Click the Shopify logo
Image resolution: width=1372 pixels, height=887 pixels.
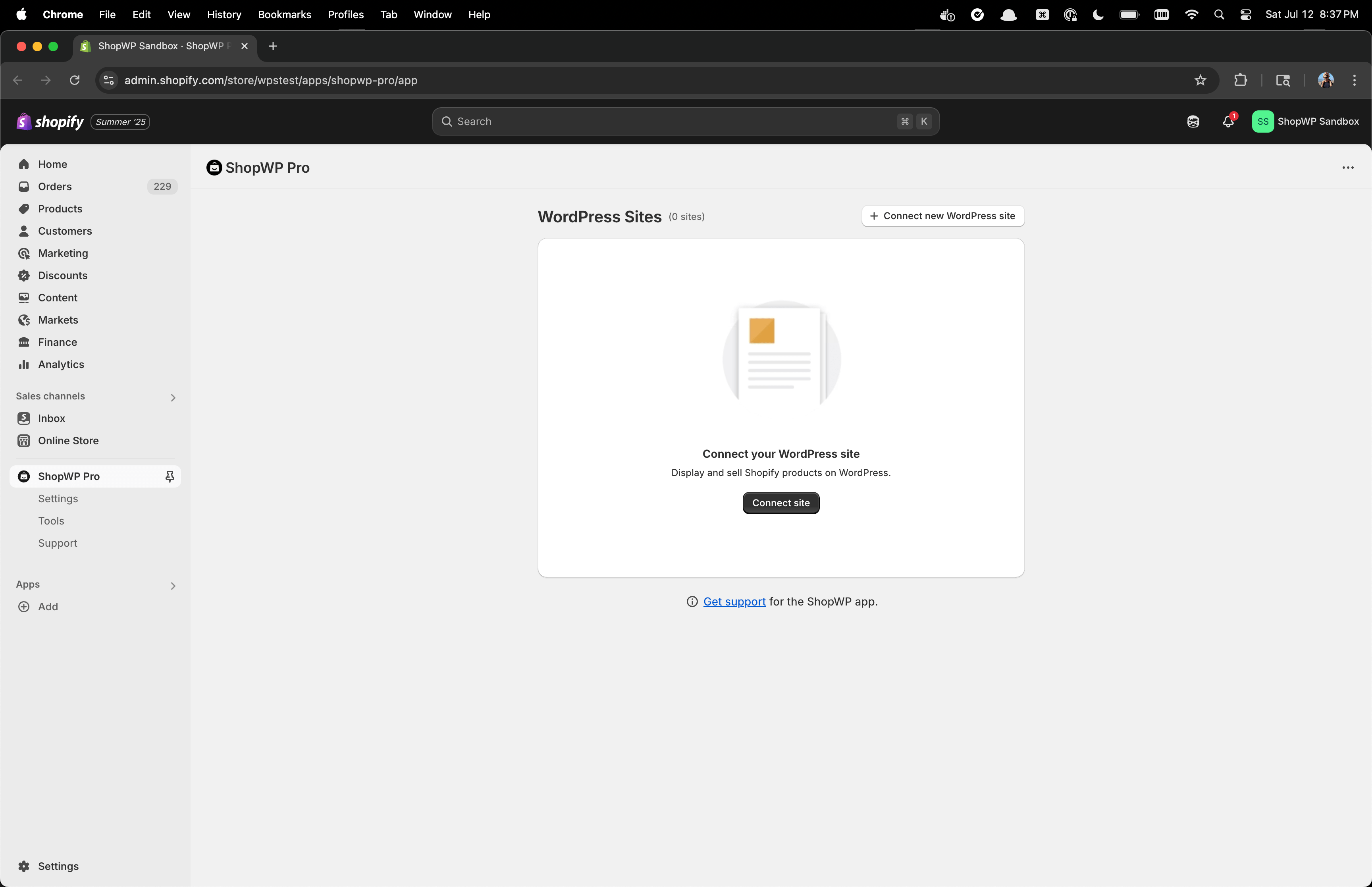click(50, 121)
